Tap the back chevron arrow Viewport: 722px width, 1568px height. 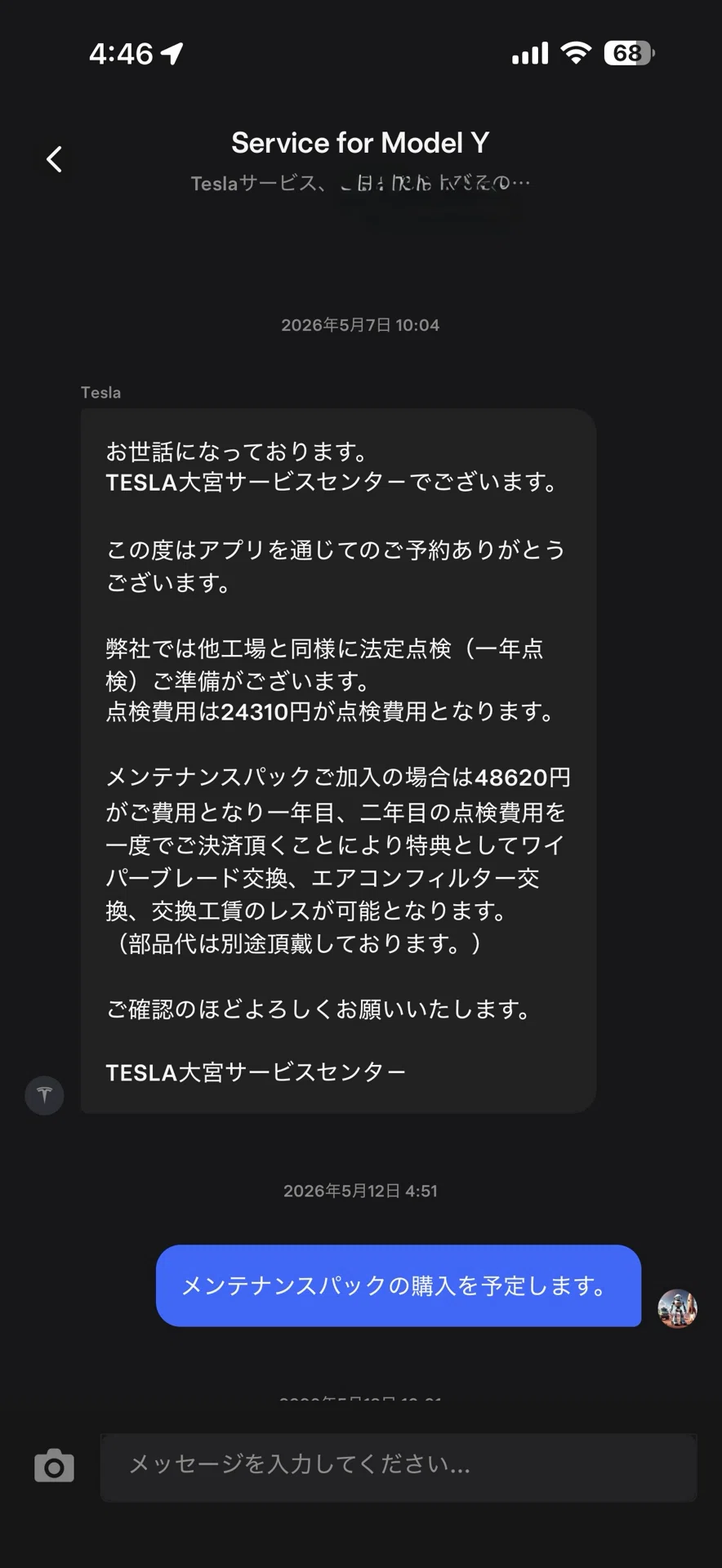coord(54,159)
